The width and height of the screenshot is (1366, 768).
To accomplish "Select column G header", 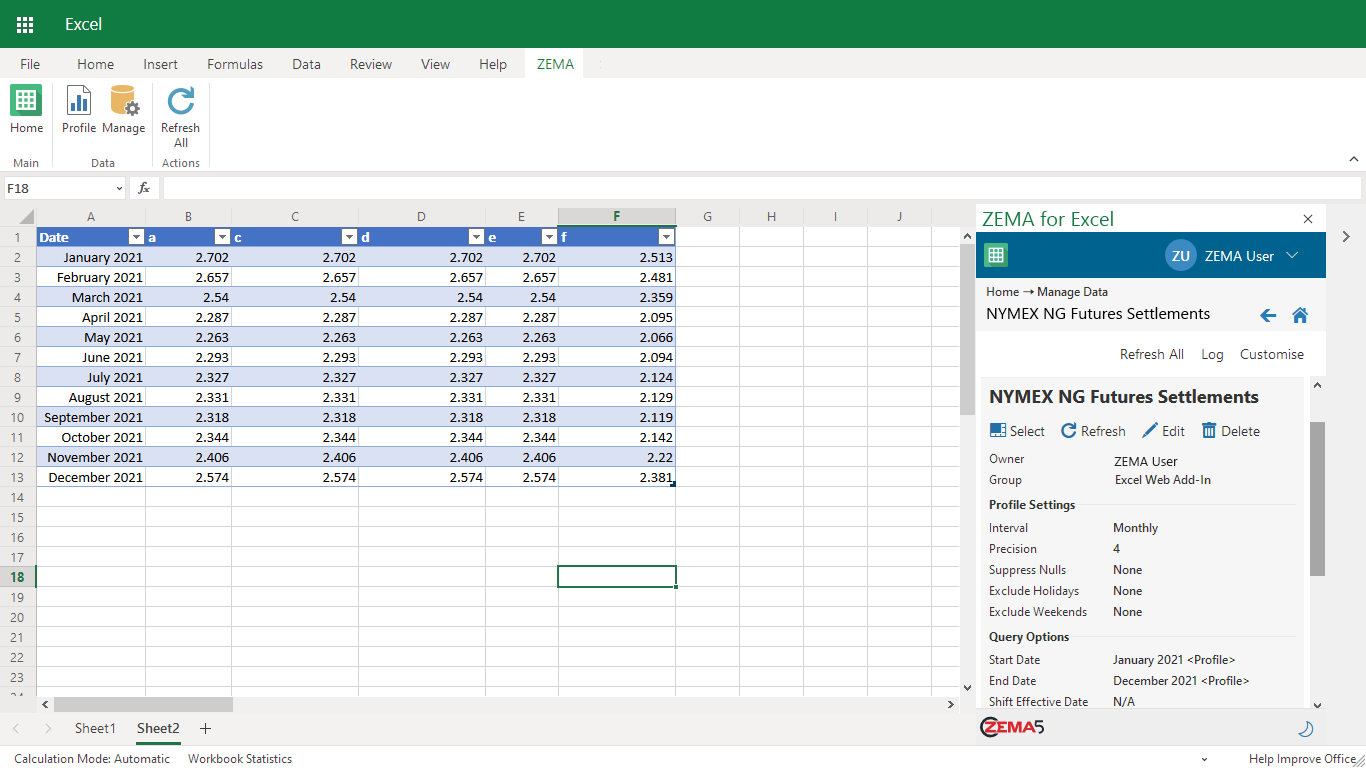I will tap(707, 217).
